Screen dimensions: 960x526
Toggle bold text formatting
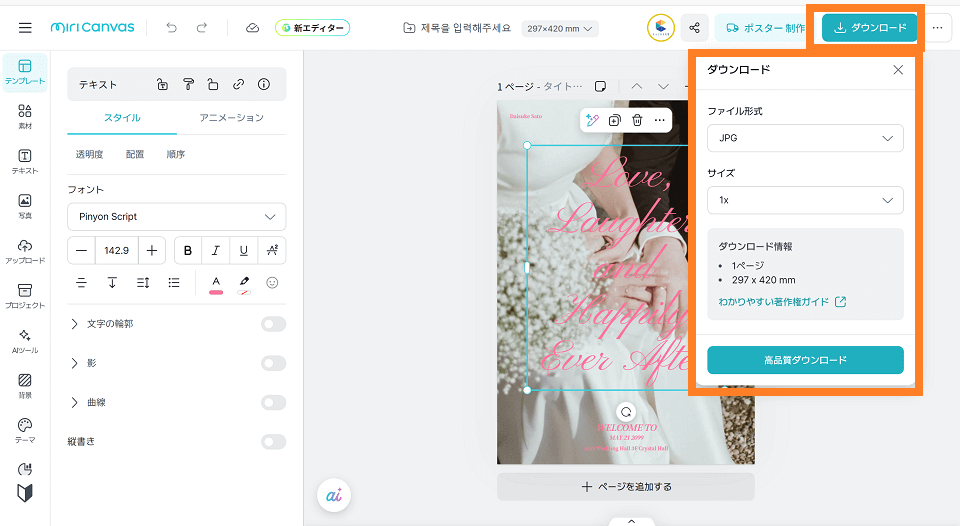tap(187, 250)
